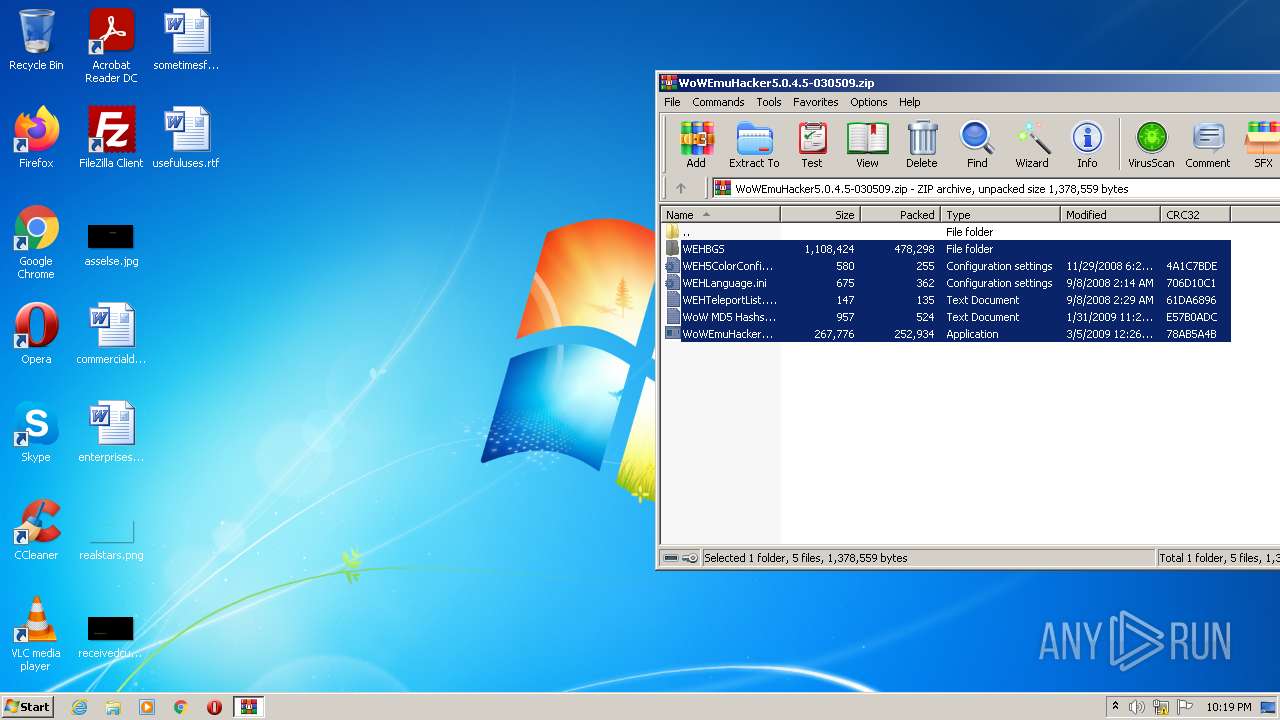Select the WoW MD5 Hashs file row
1280x720 pixels.
pos(947,317)
